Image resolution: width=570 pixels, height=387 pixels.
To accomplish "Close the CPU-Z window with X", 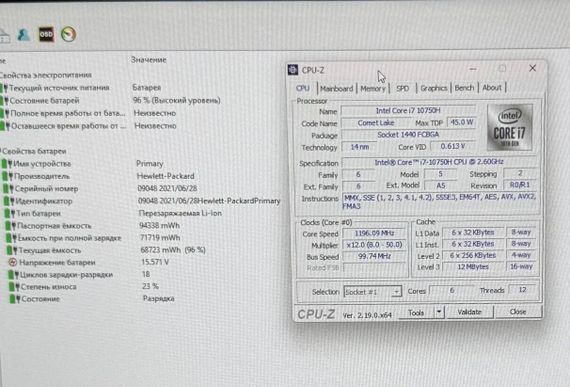I will (x=533, y=68).
